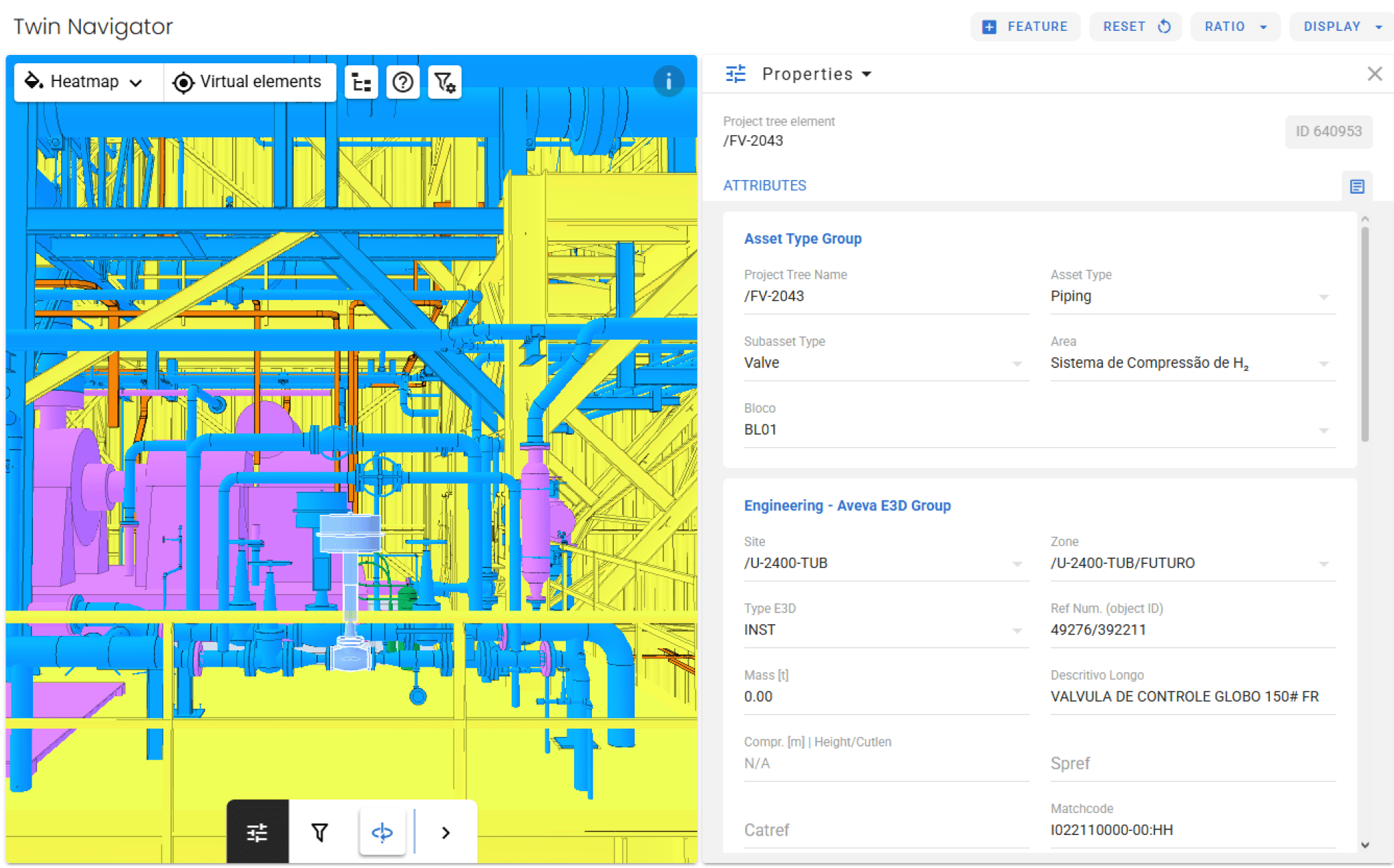
Task: Click the Engineering - Aveva E3D Group heading
Action: point(847,505)
